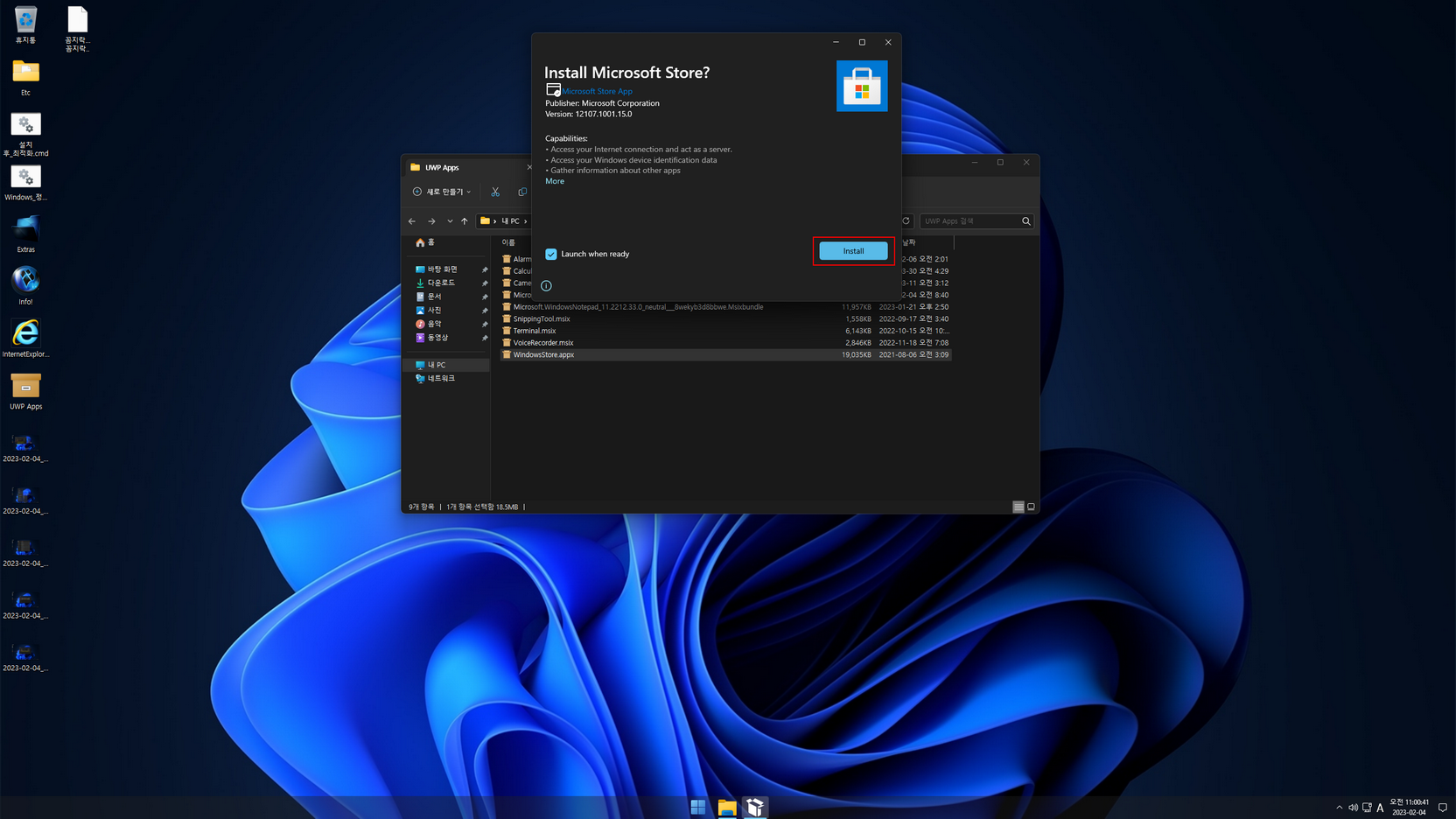The width and height of the screenshot is (1456, 819).
Task: Click the Microsoft Store logo image
Action: pos(862,86)
